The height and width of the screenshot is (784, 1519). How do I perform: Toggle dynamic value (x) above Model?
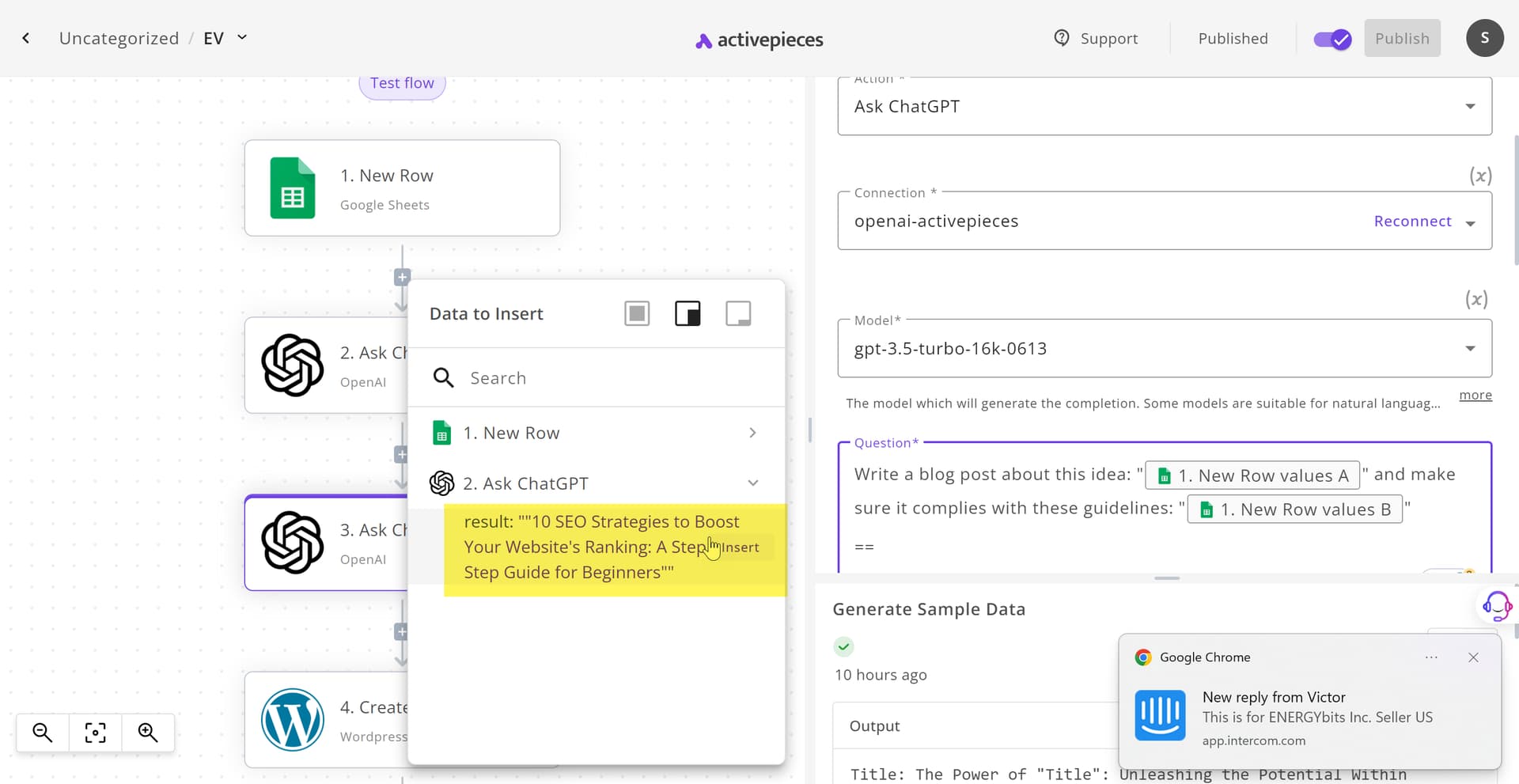click(1476, 299)
